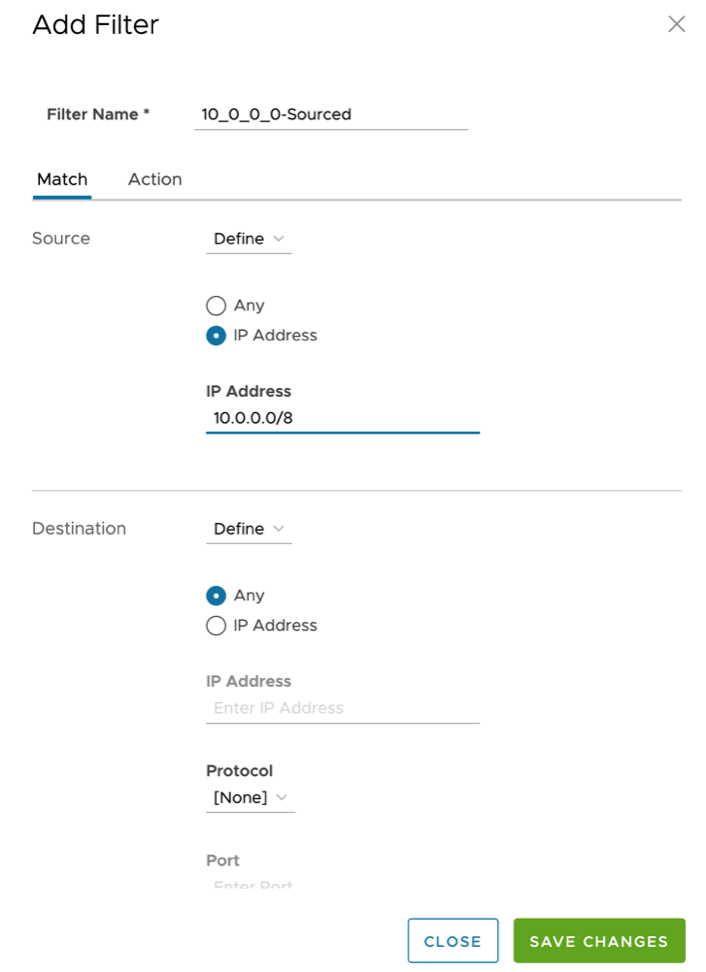
Task: Switch to the Match tab
Action: [x=62, y=180]
